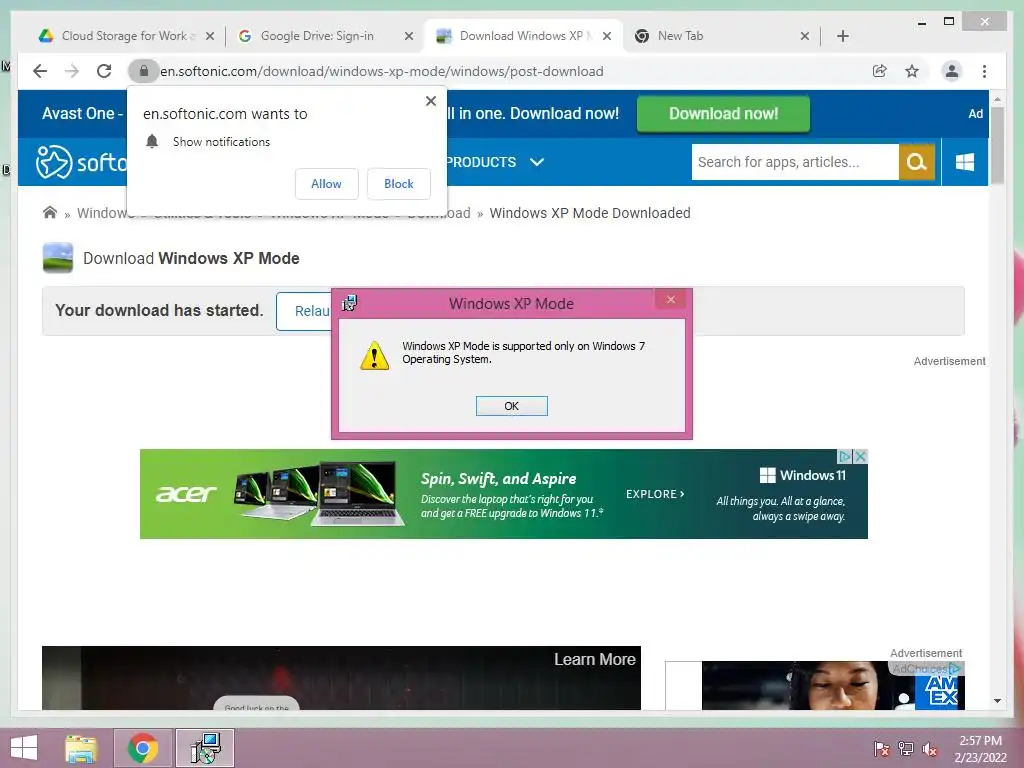The width and height of the screenshot is (1024, 768).
Task: Click the padlock site info icon
Action: pos(144,71)
